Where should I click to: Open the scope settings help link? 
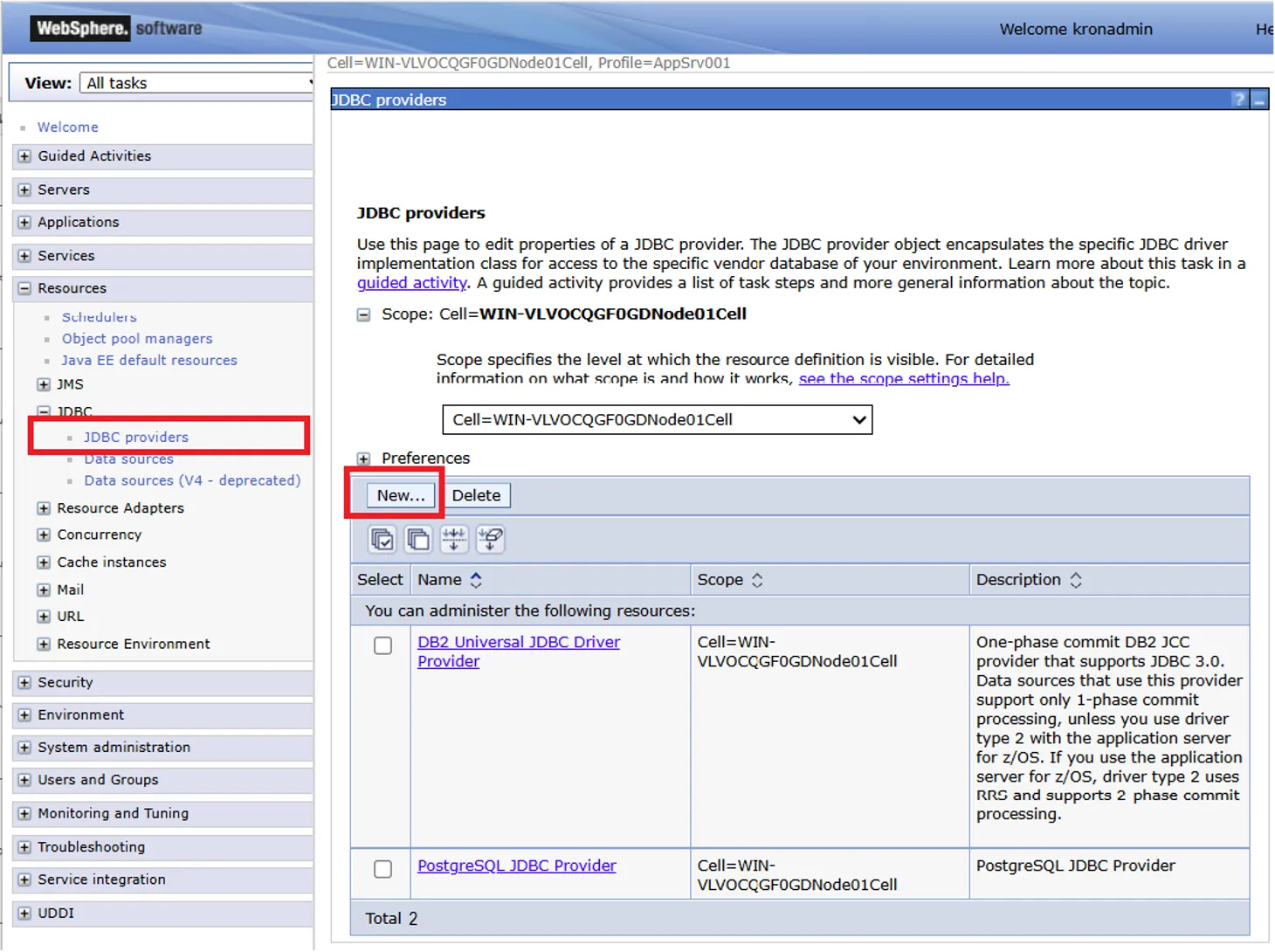(904, 378)
